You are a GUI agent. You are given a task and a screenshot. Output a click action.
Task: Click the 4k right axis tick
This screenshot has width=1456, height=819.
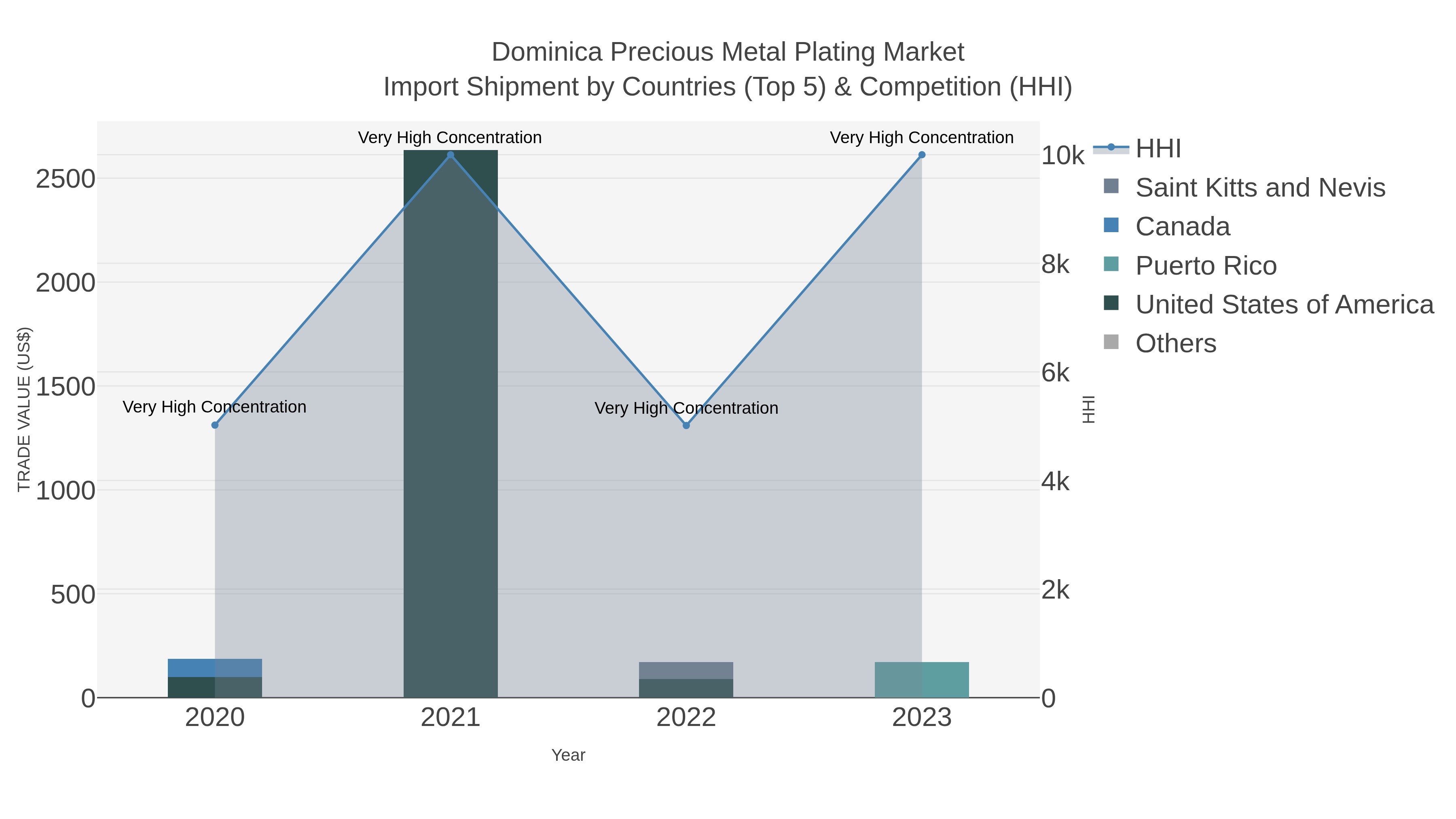click(1055, 482)
